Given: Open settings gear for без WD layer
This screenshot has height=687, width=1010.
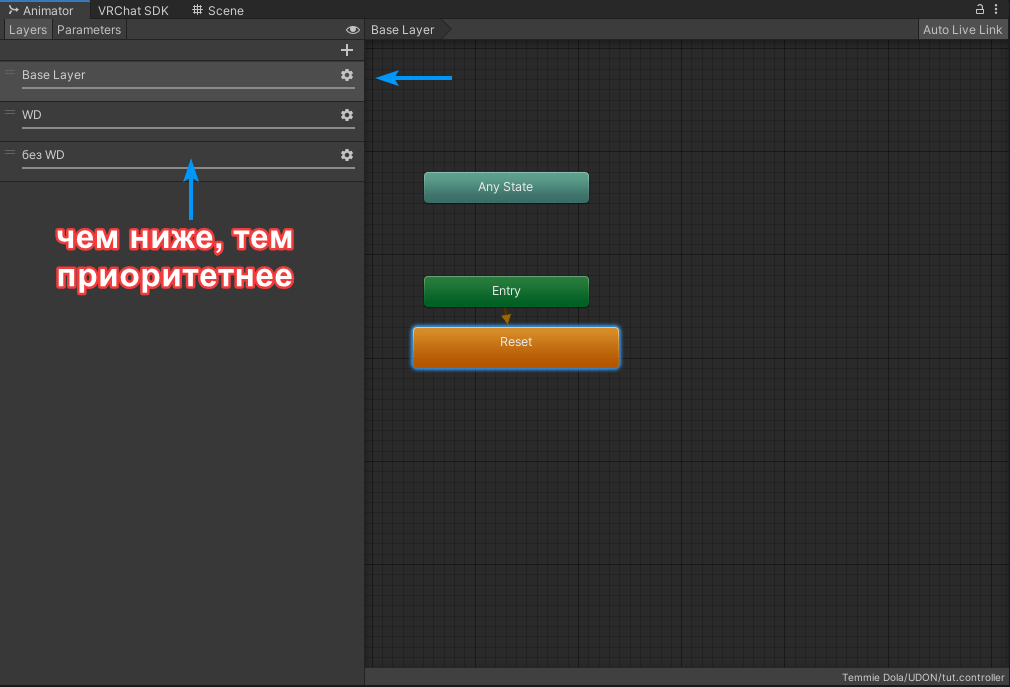Looking at the screenshot, I should point(347,155).
